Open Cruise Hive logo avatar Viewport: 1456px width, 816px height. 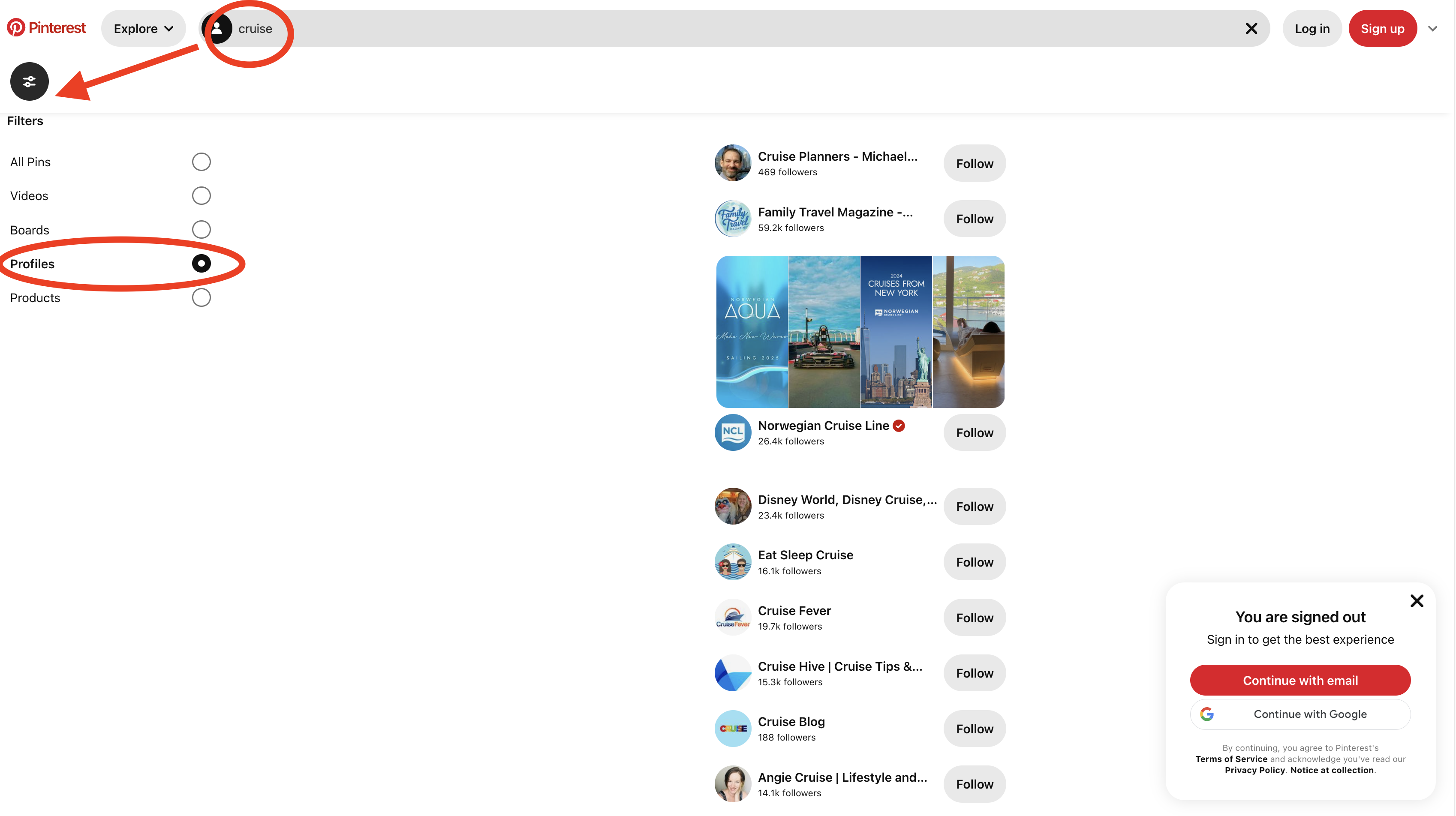tap(733, 673)
